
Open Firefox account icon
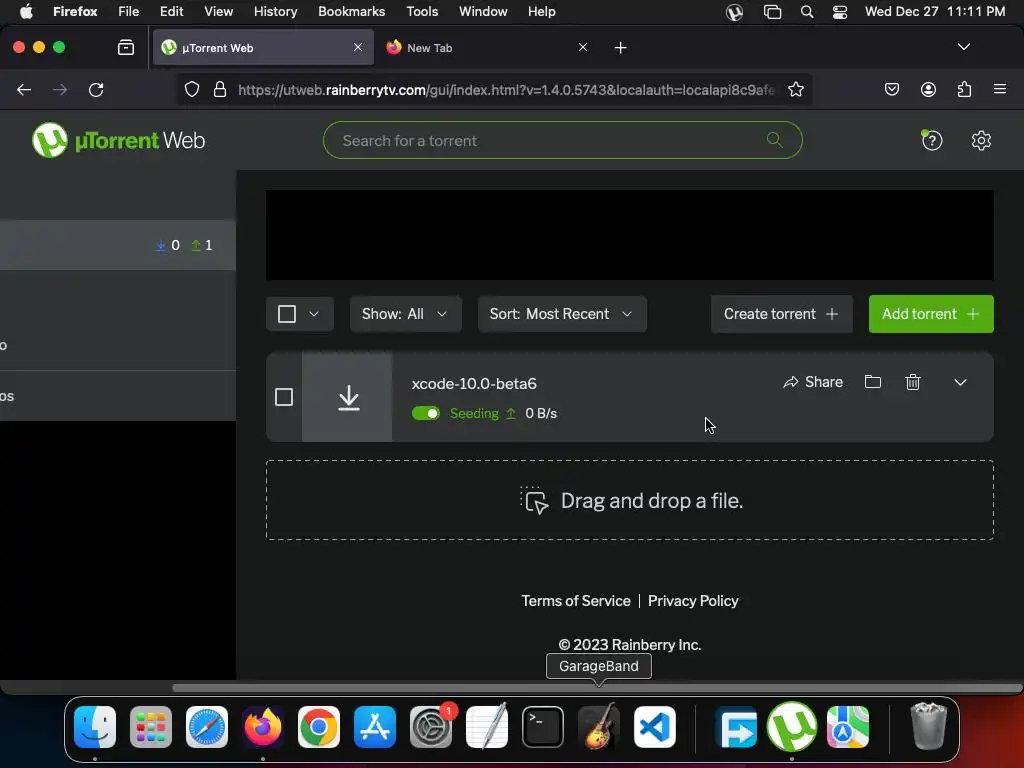click(928, 89)
